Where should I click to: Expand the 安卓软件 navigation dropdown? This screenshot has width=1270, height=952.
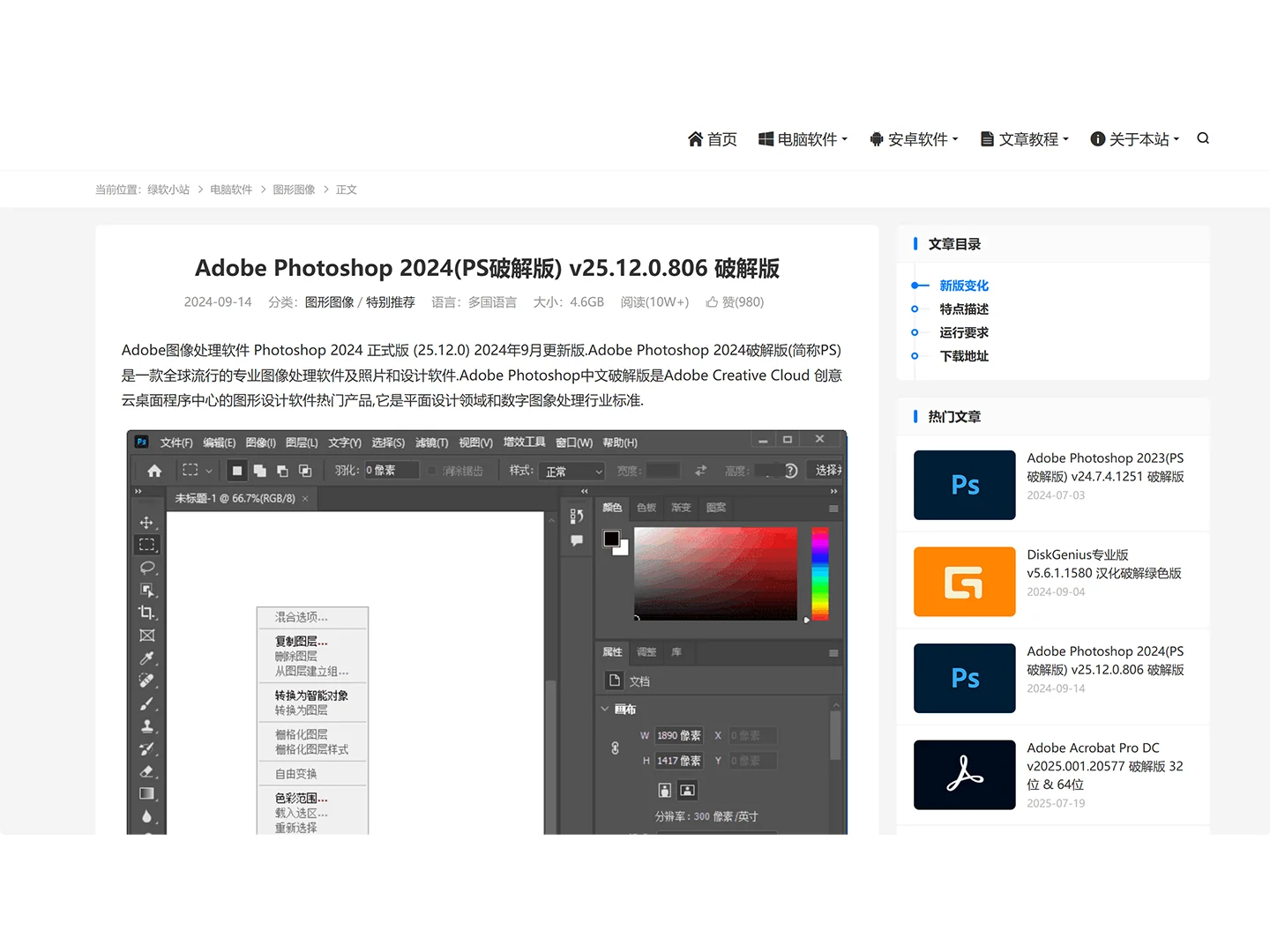(x=914, y=139)
